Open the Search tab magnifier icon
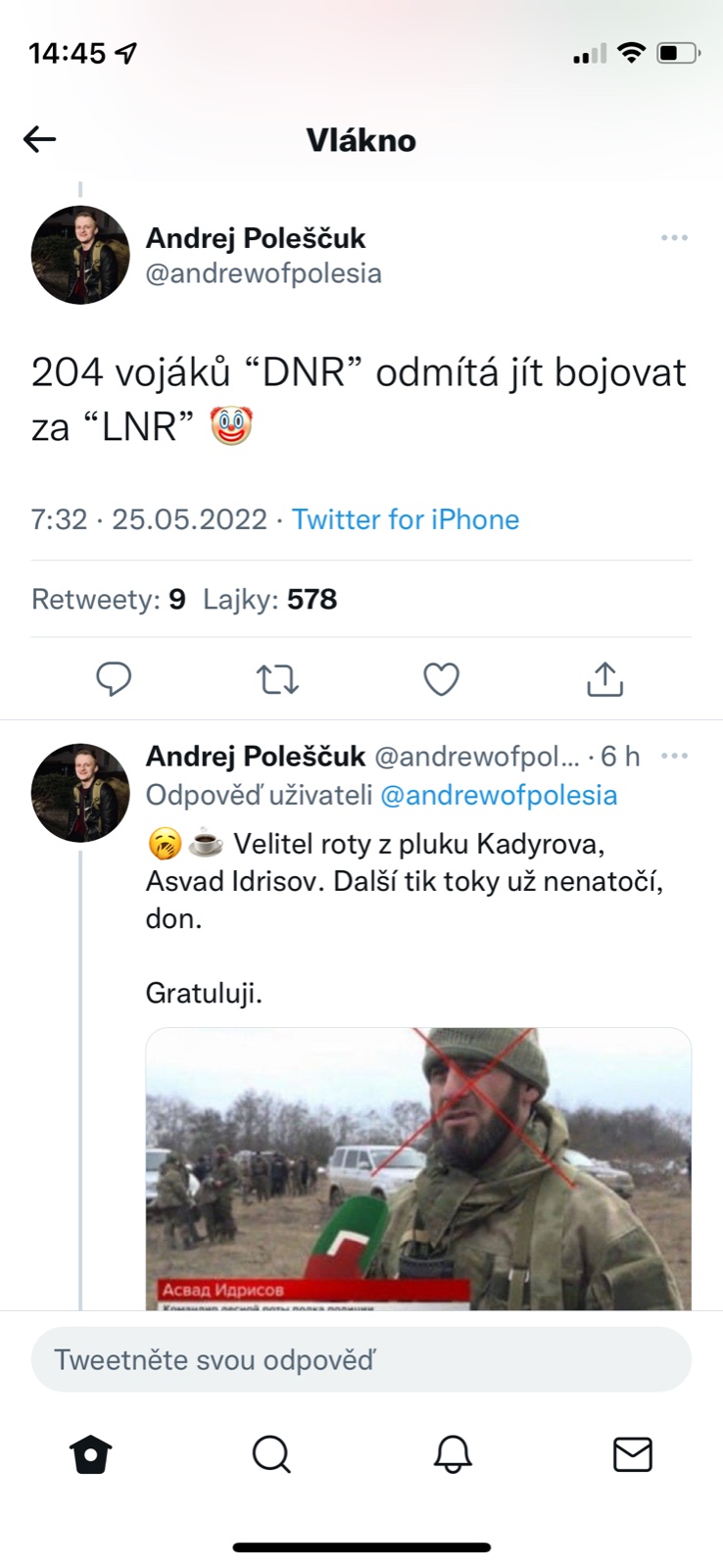Image resolution: width=723 pixels, height=1568 pixels. 271,1454
